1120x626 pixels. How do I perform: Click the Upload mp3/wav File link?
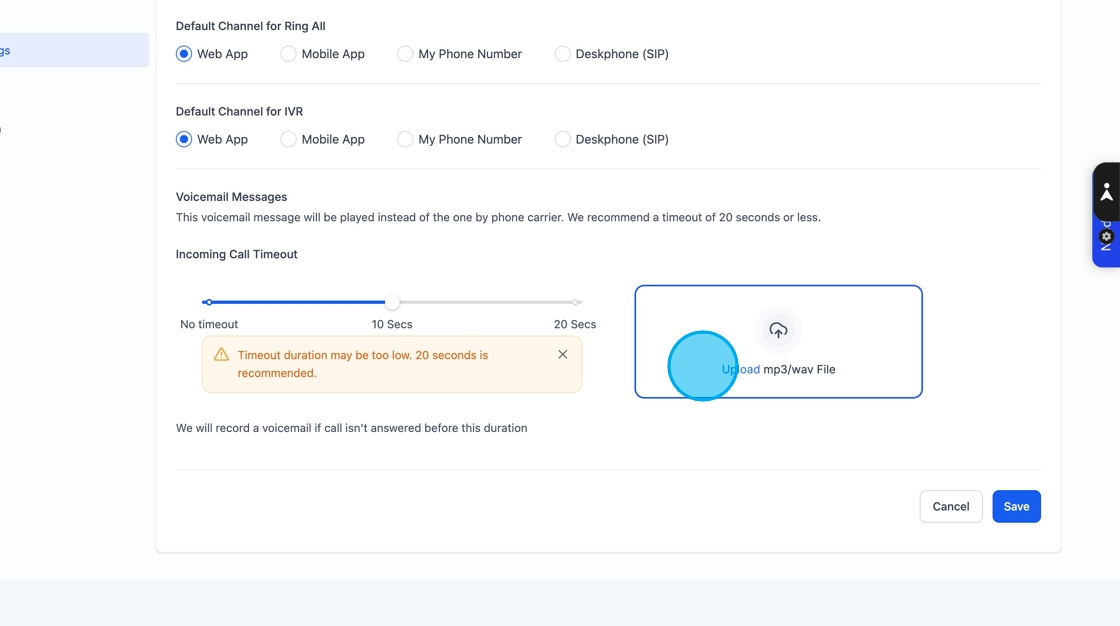click(x=742, y=369)
